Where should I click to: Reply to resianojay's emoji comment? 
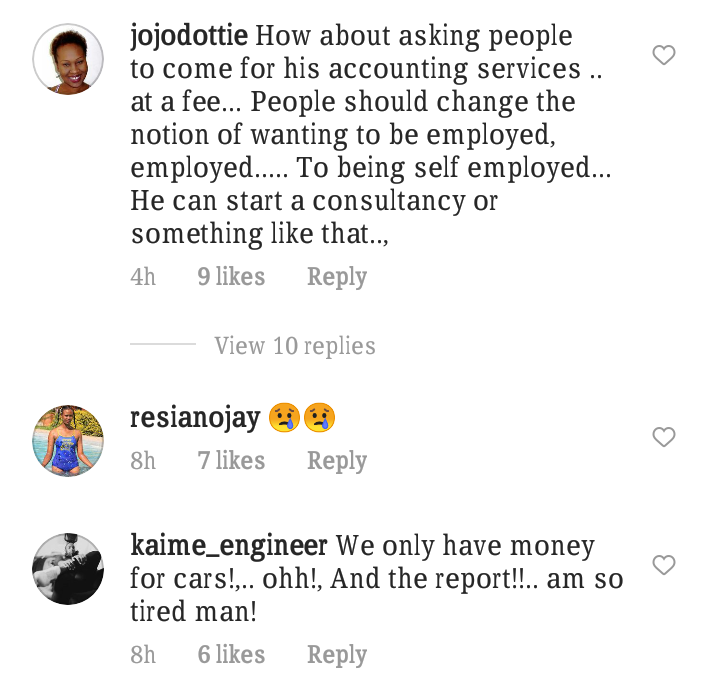pos(337,461)
